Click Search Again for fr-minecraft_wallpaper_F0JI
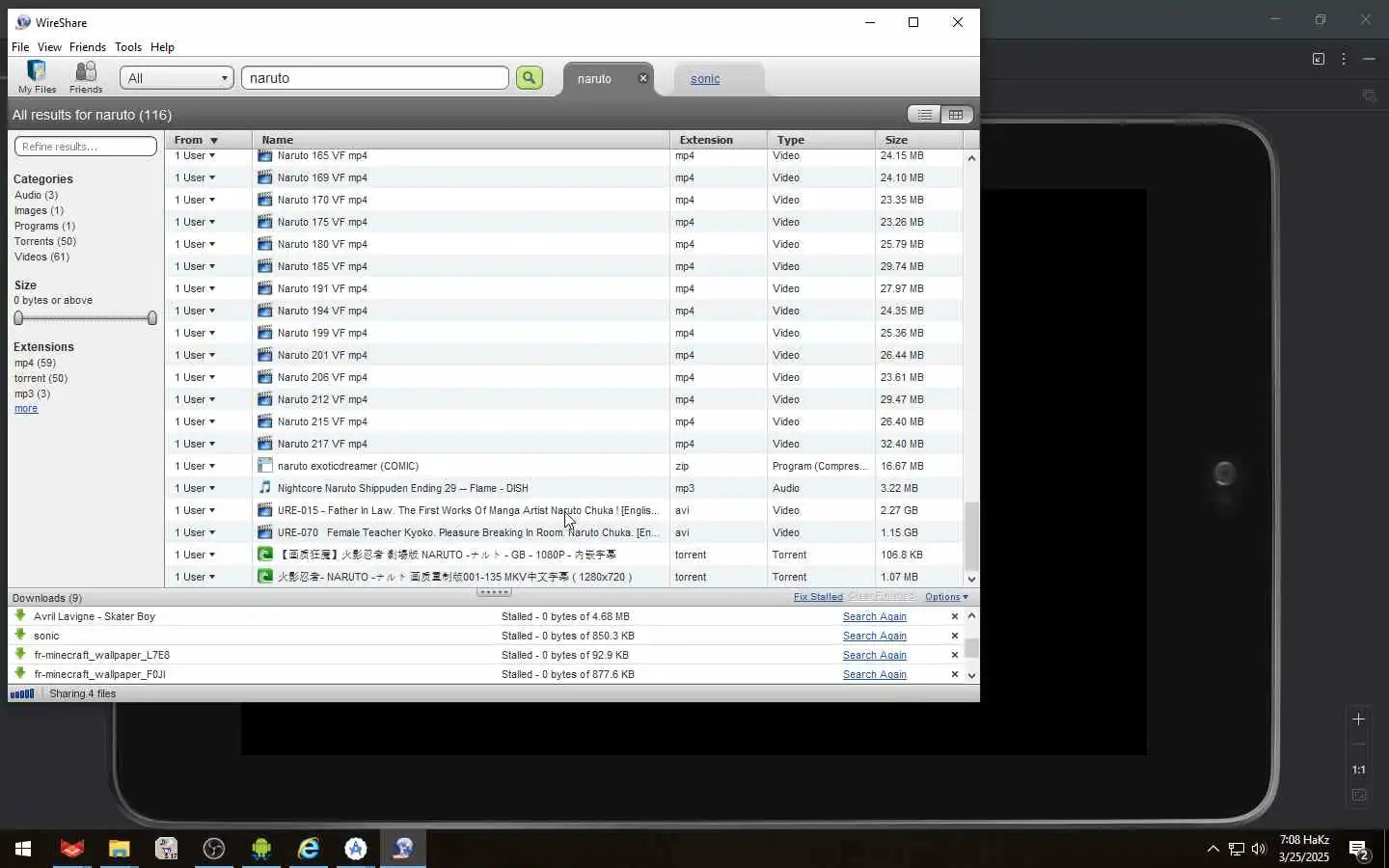 pyautogui.click(x=875, y=674)
